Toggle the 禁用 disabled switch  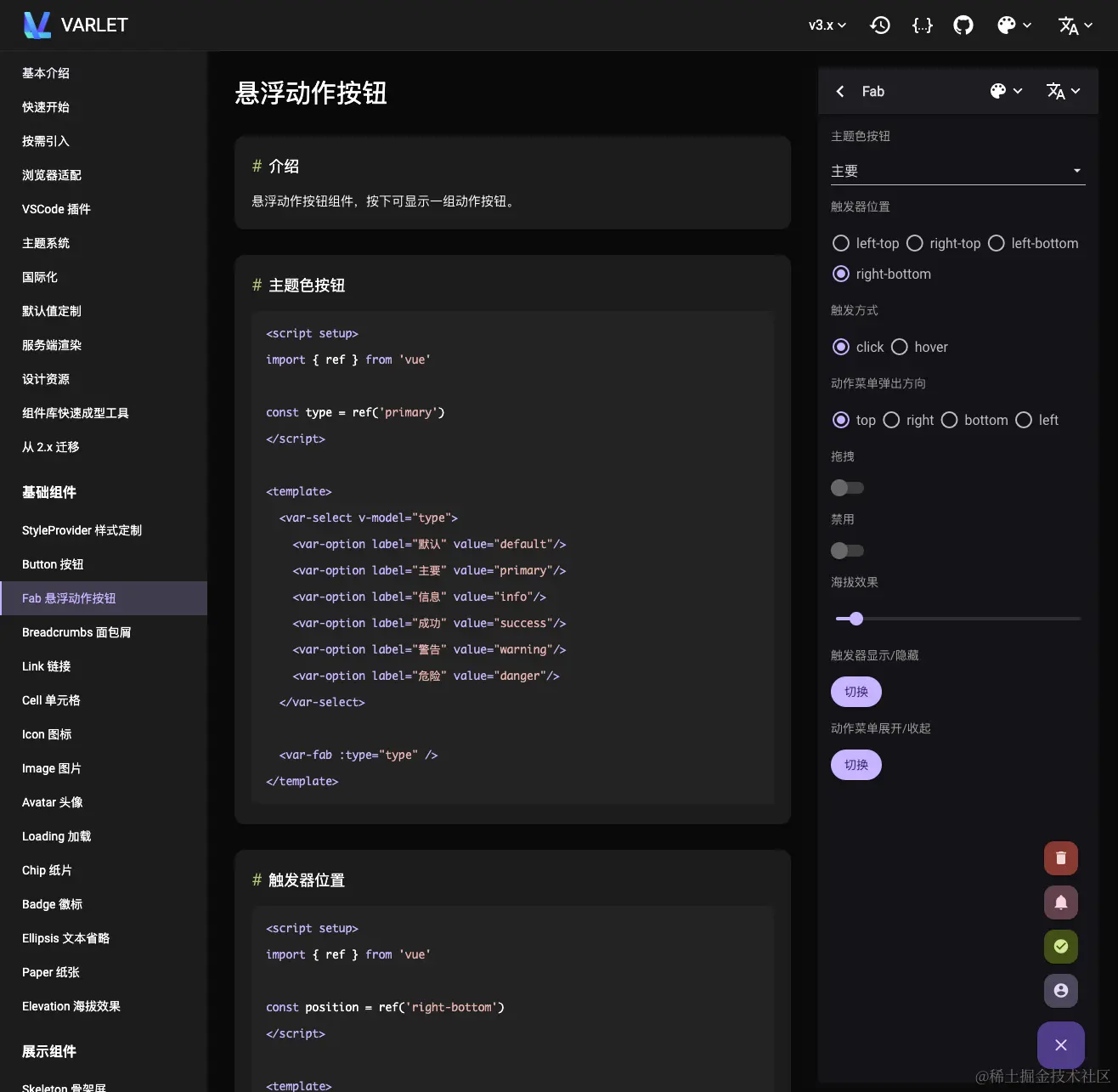847,551
